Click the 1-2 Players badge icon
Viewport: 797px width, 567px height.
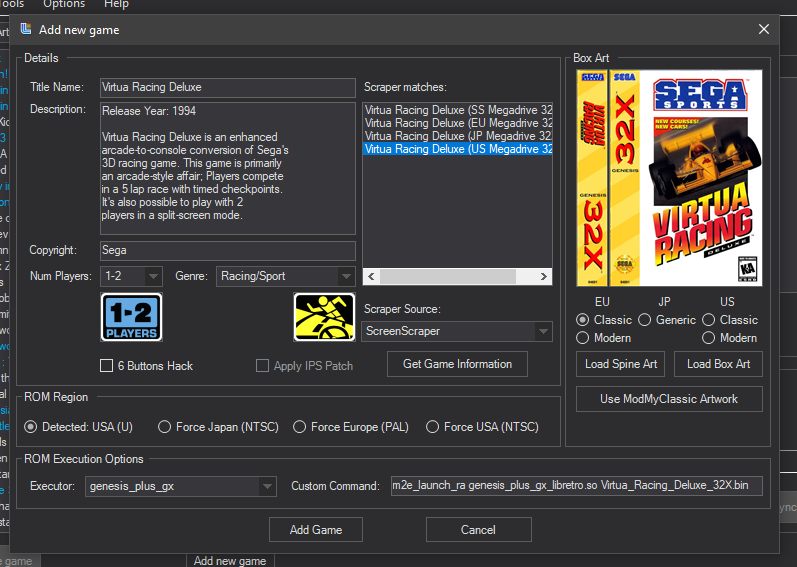[x=132, y=317]
